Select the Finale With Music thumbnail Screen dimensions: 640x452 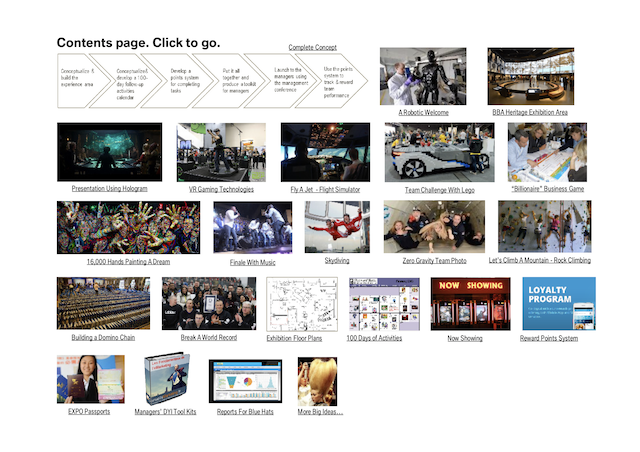point(252,226)
